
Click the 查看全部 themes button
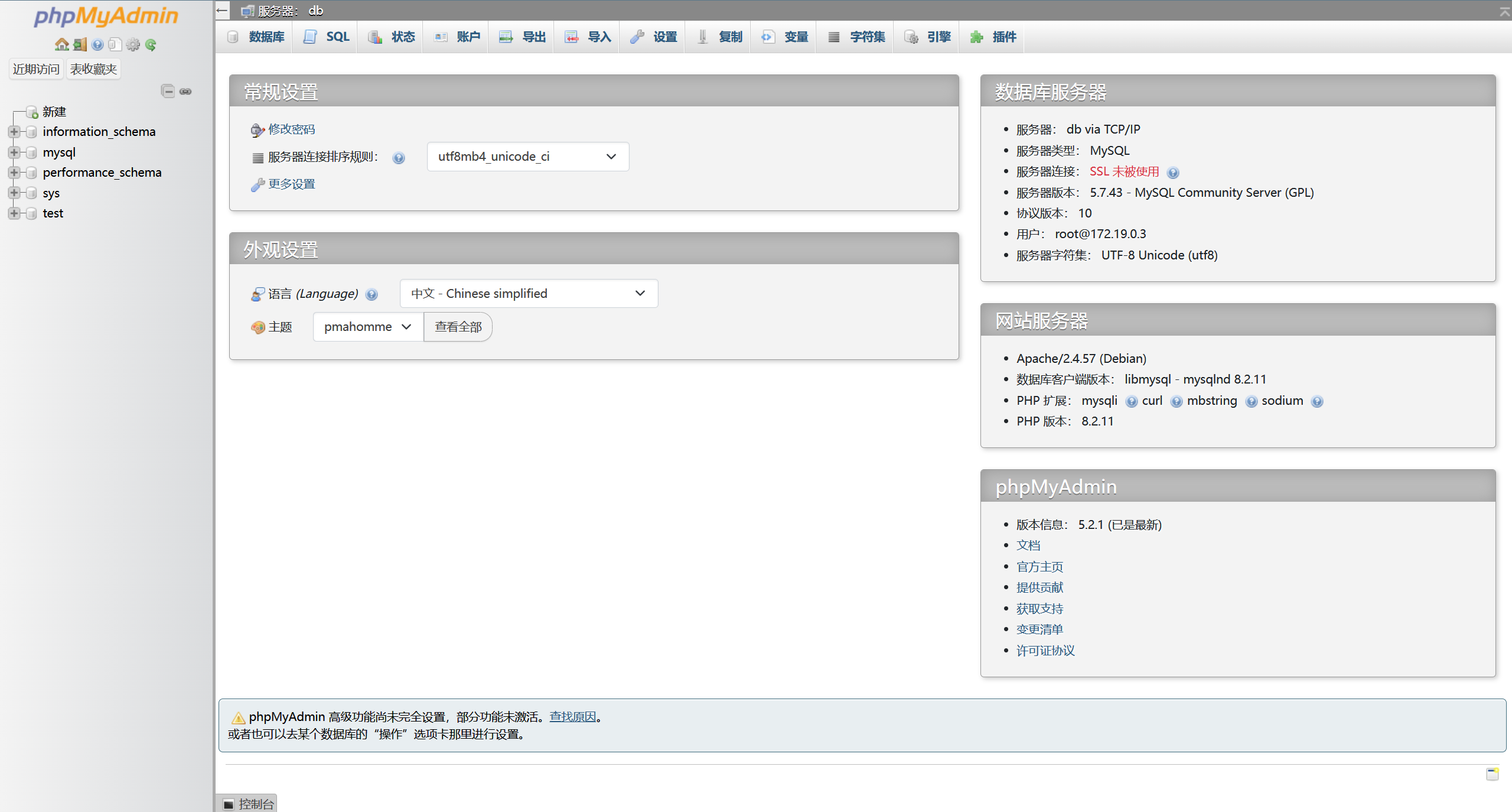[x=458, y=327]
